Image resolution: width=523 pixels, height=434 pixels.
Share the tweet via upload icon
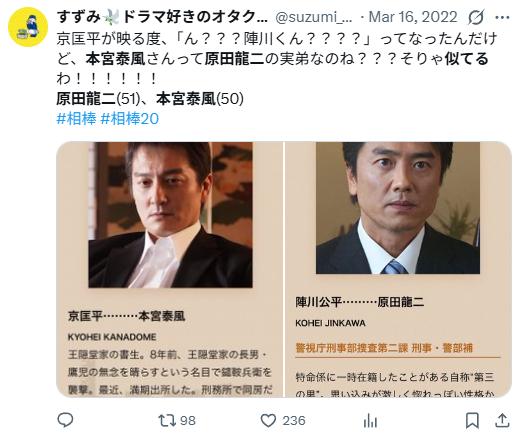tap(502, 420)
